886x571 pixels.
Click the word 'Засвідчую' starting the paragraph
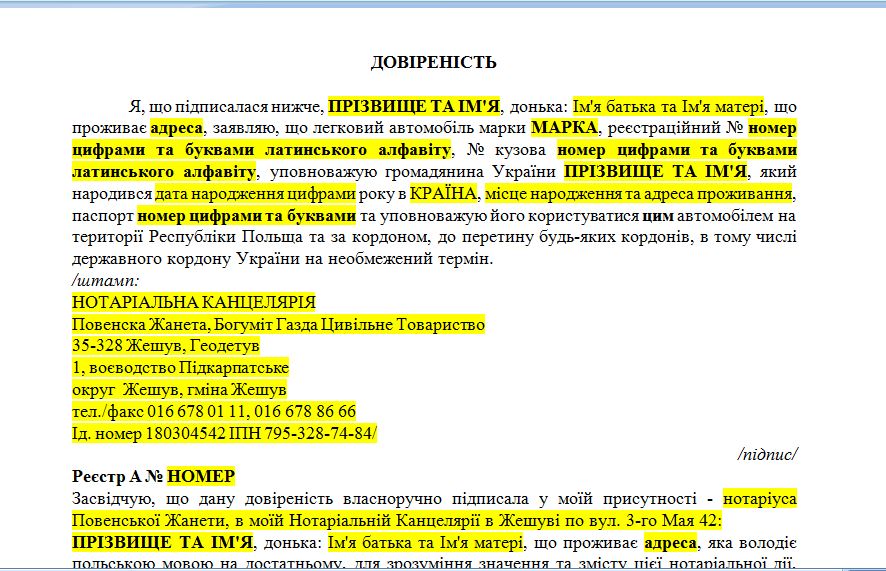click(x=112, y=498)
